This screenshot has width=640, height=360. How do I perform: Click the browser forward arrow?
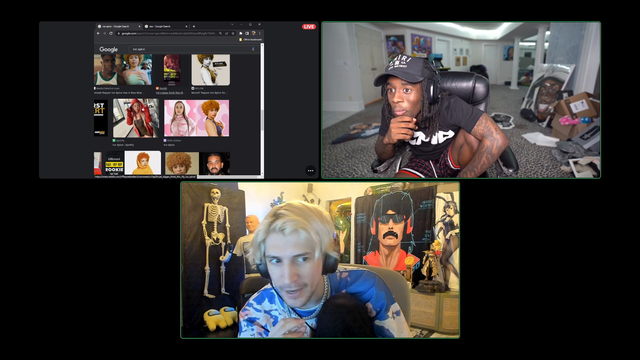[104, 33]
